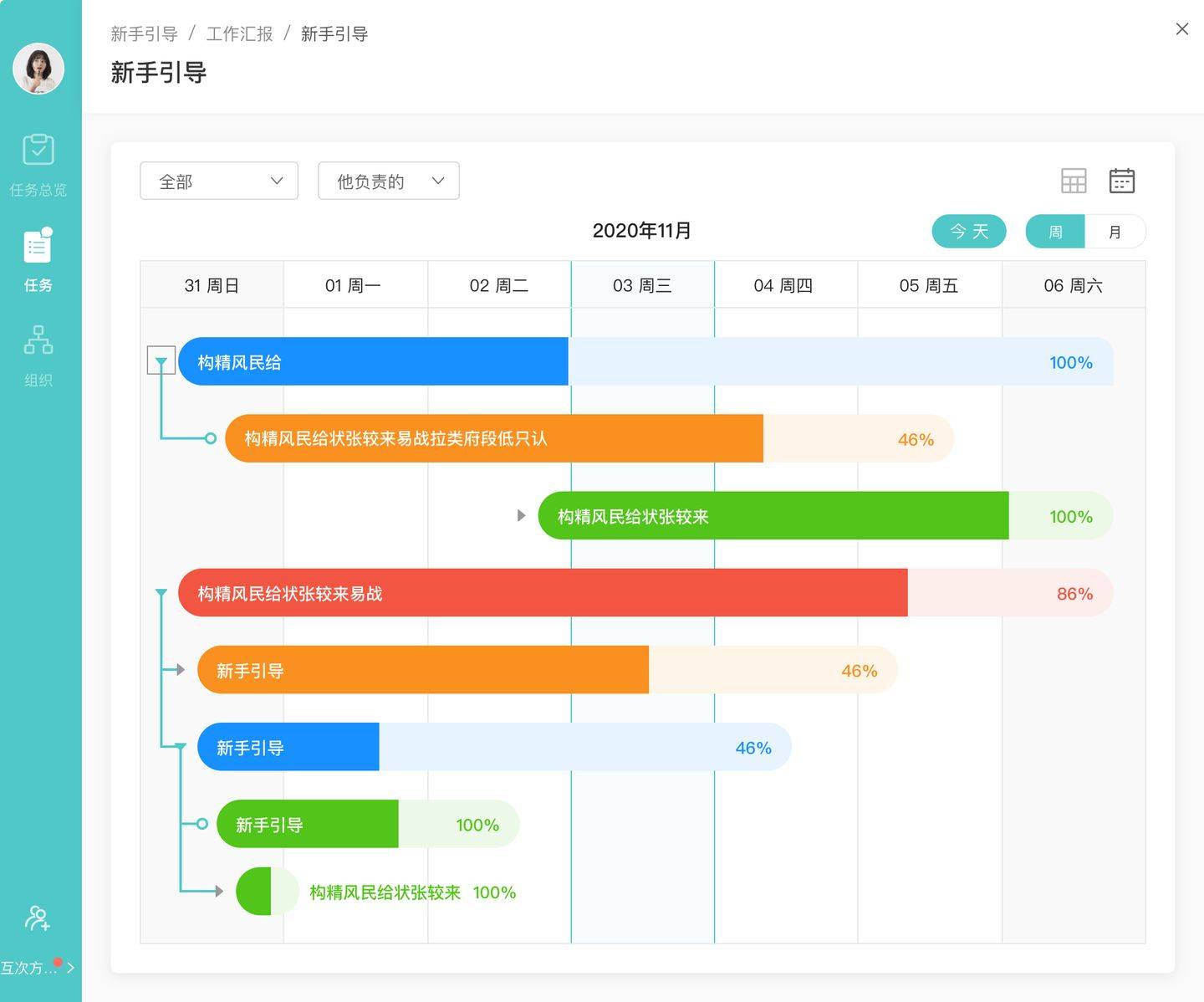Switch to table view using the grid icon
Viewport: 1204px width, 1002px height.
[1074, 180]
